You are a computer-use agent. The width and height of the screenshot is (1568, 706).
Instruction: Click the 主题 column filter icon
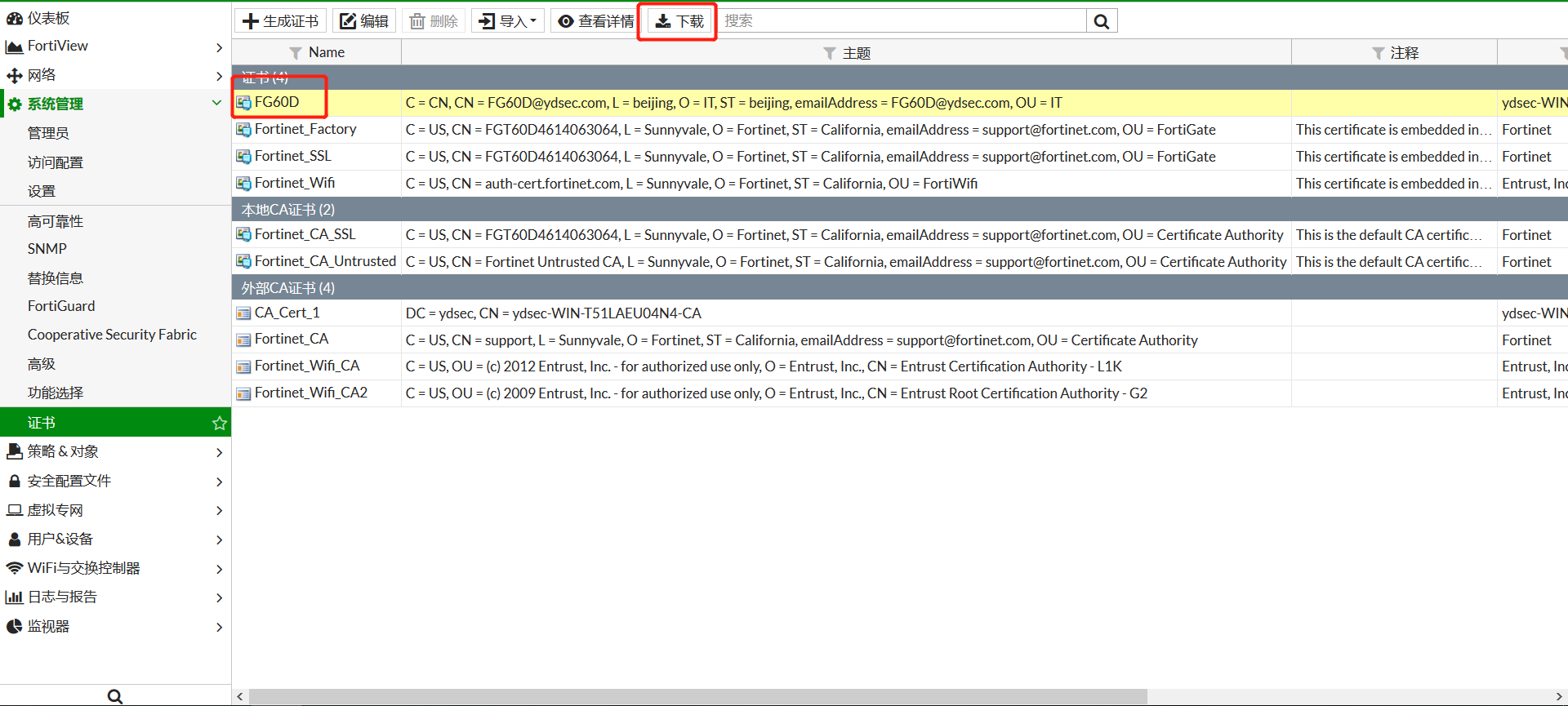click(830, 53)
